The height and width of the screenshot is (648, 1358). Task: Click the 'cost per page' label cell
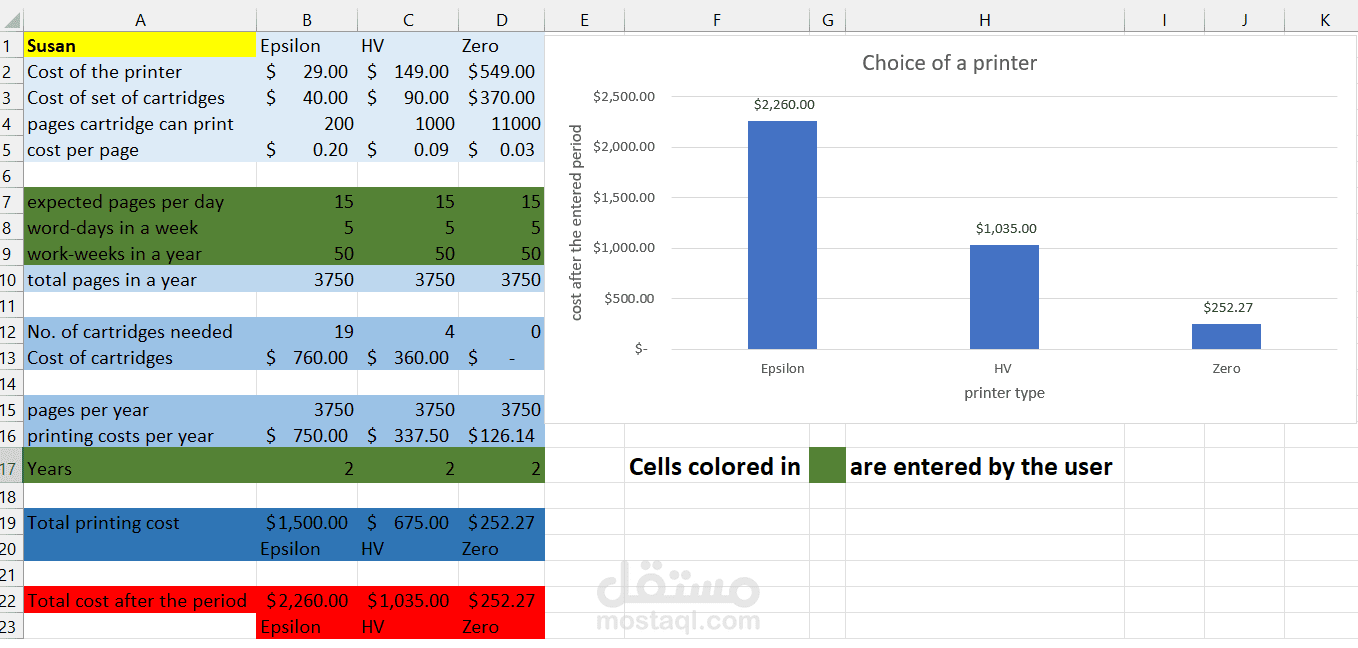point(139,149)
